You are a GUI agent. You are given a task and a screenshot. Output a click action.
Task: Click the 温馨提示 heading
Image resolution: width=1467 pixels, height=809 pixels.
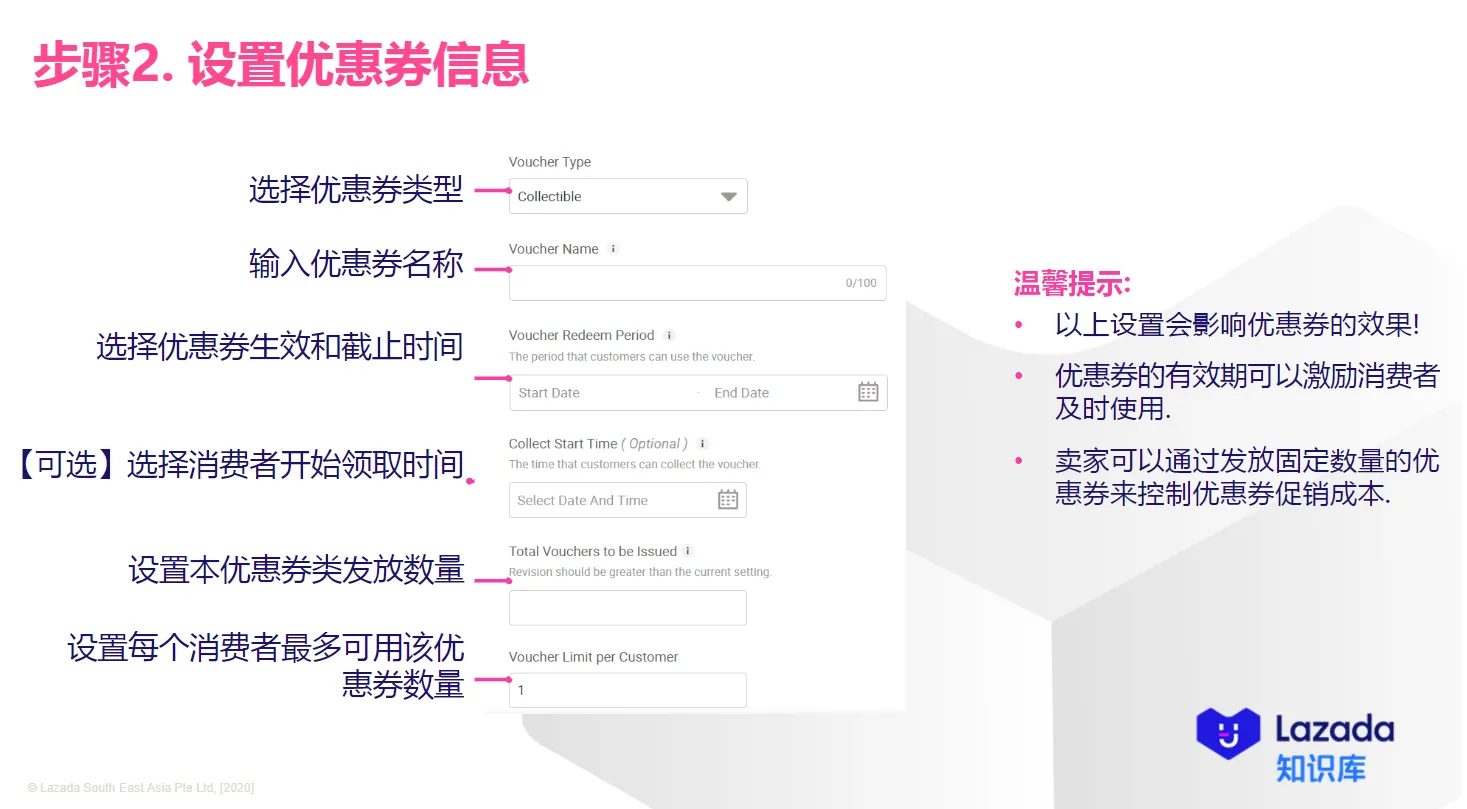click(1070, 285)
